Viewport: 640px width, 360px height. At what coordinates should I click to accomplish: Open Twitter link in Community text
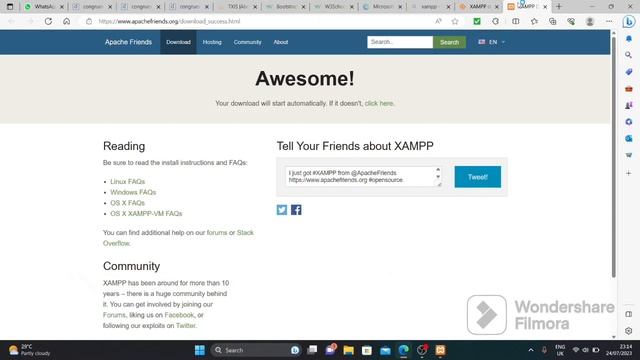(186, 325)
